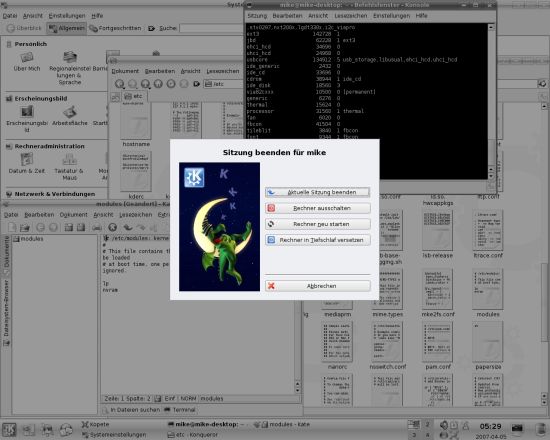Open Sitzung menu in Konsole
The width and height of the screenshot is (550, 440).
click(257, 16)
